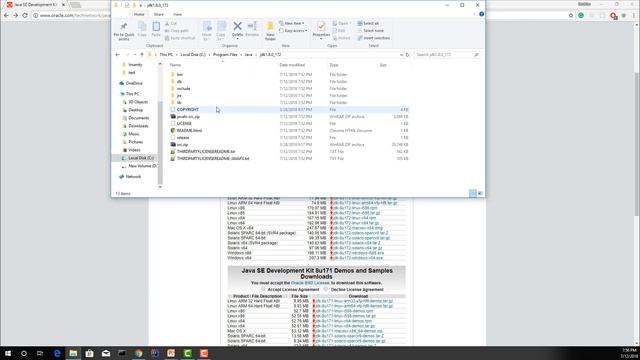Click Invert selection in ribbon
Viewport: 640px width, 360px height.
click(x=373, y=38)
